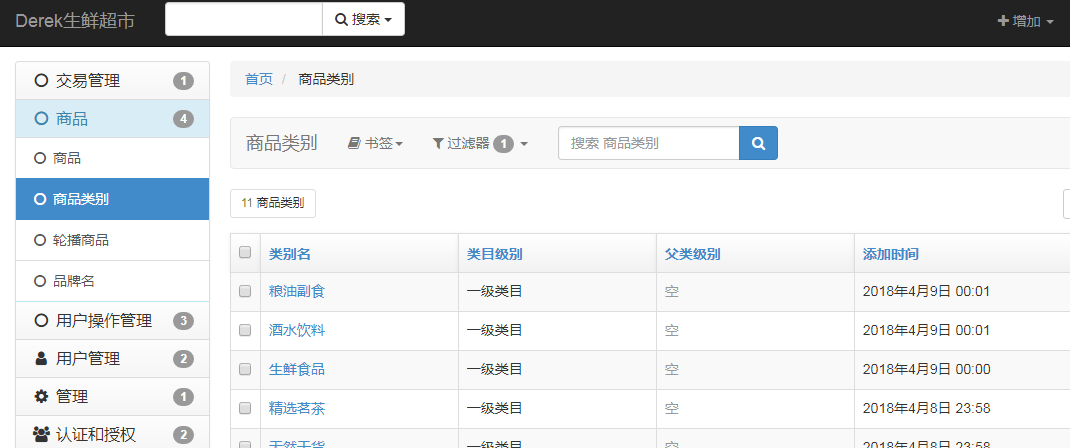Click the magnifier icon in the top search button
This screenshot has width=1070, height=448.
click(341, 20)
